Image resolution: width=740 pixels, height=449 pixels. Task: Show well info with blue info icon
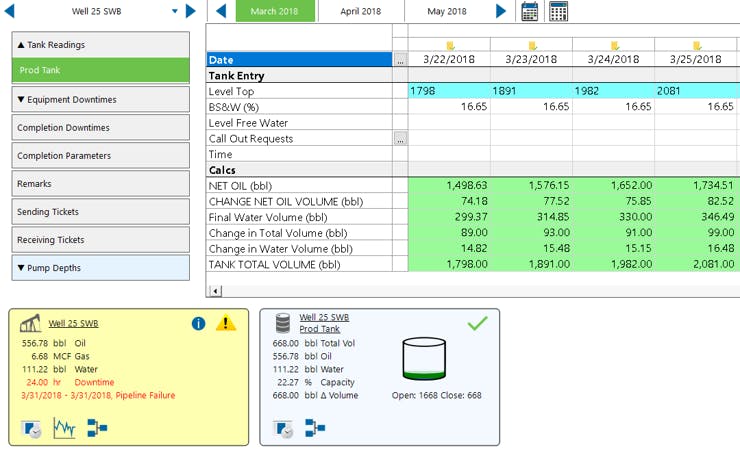199,323
